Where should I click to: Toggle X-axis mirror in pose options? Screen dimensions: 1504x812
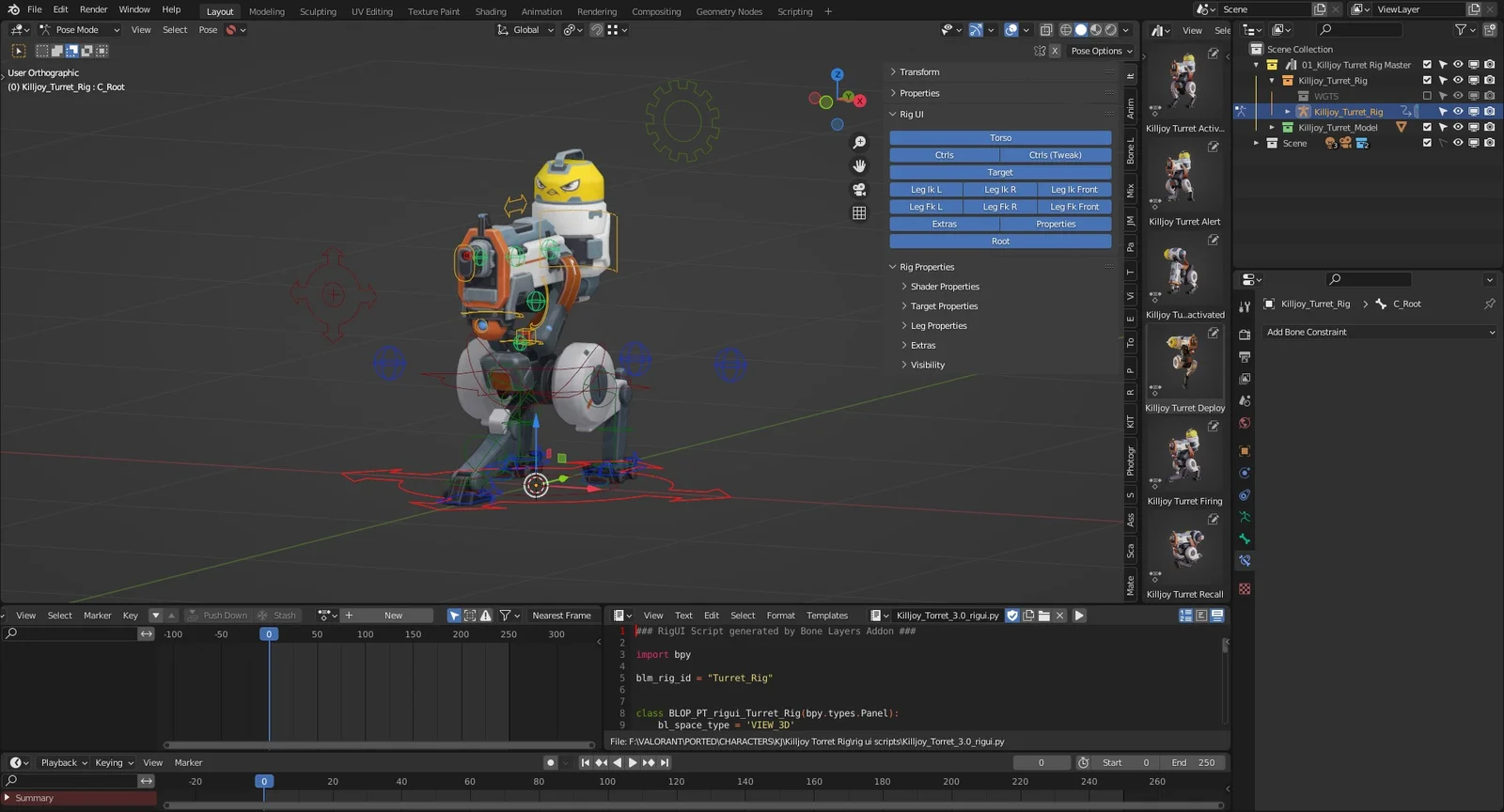1055,51
